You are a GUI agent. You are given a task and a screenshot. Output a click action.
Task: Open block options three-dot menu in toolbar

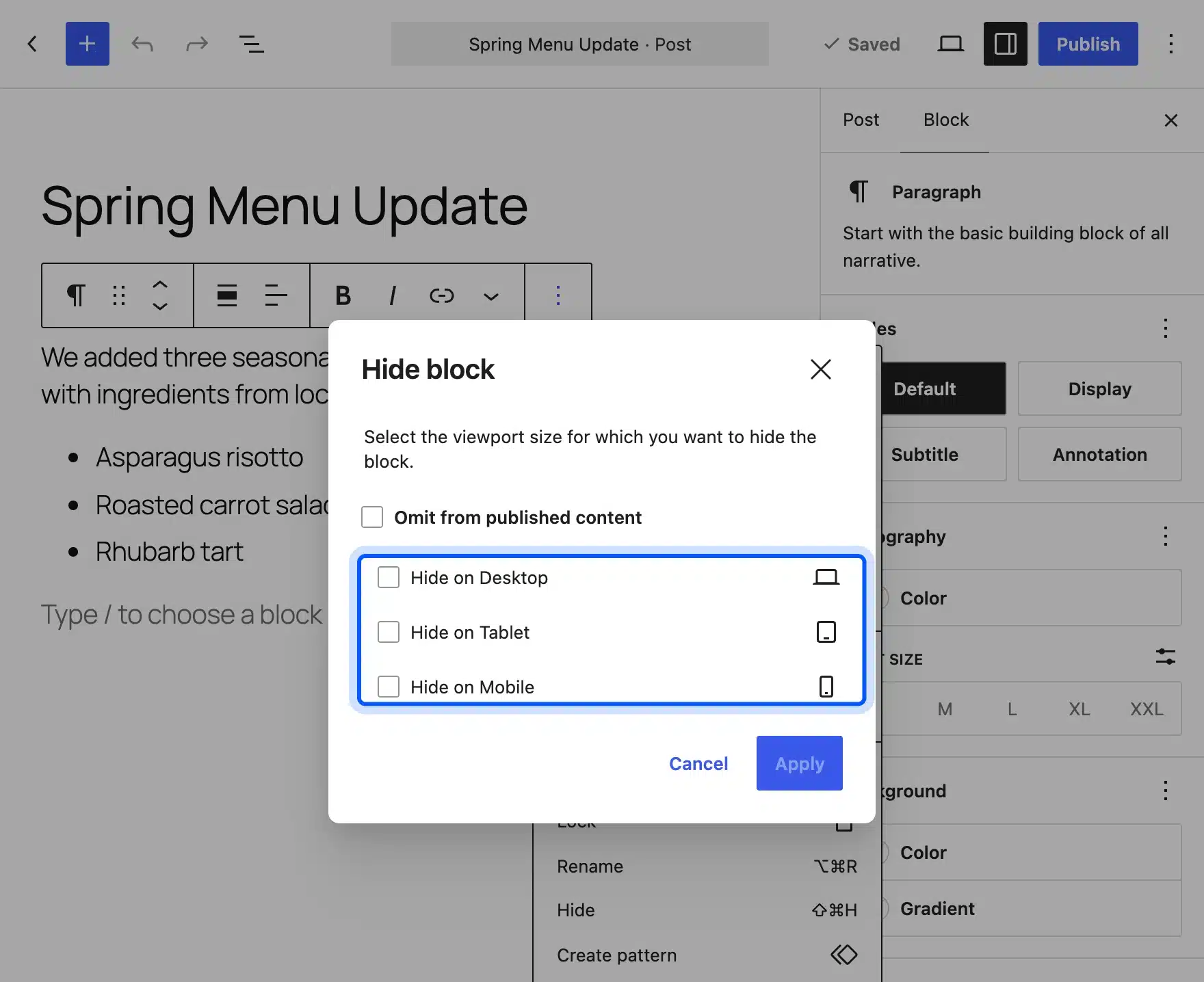click(558, 295)
